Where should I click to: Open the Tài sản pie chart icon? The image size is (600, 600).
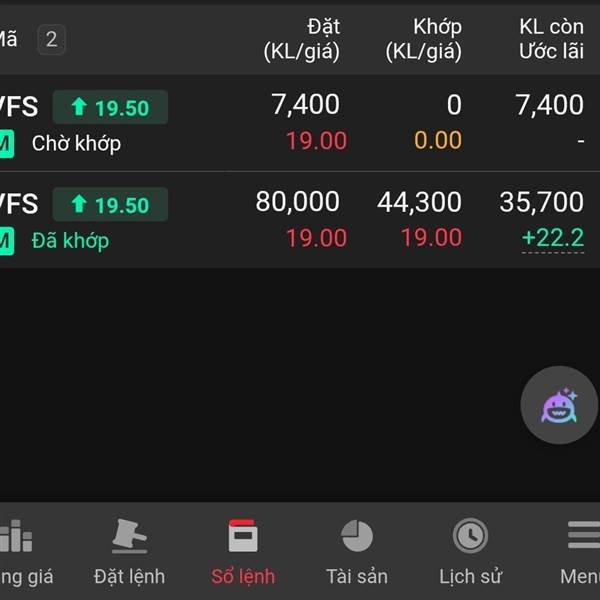pos(357,535)
